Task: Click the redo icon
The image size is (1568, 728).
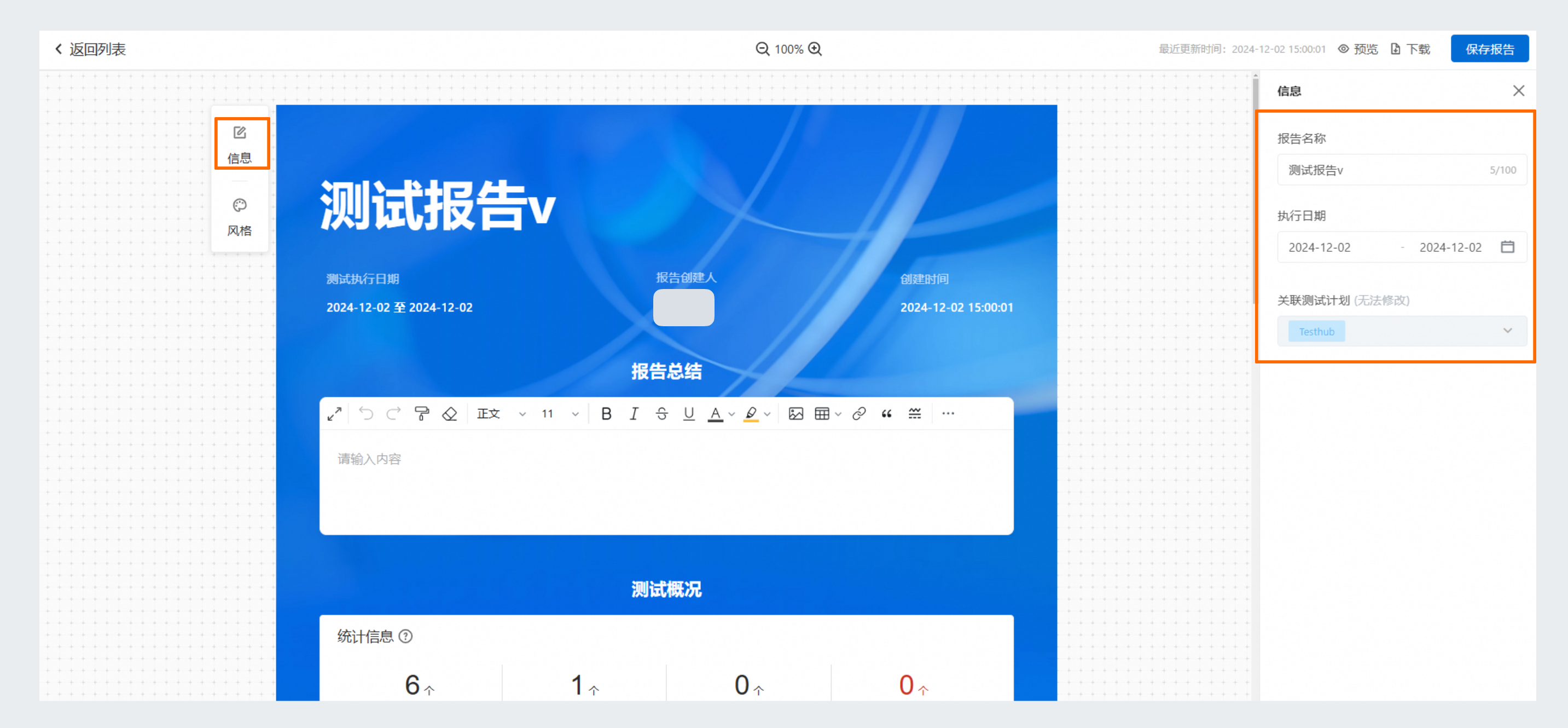Action: (x=394, y=414)
